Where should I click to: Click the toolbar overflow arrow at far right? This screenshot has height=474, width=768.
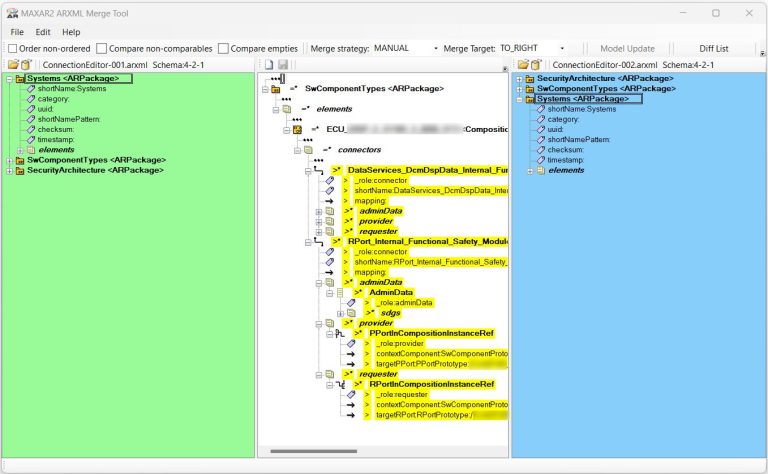[762, 52]
